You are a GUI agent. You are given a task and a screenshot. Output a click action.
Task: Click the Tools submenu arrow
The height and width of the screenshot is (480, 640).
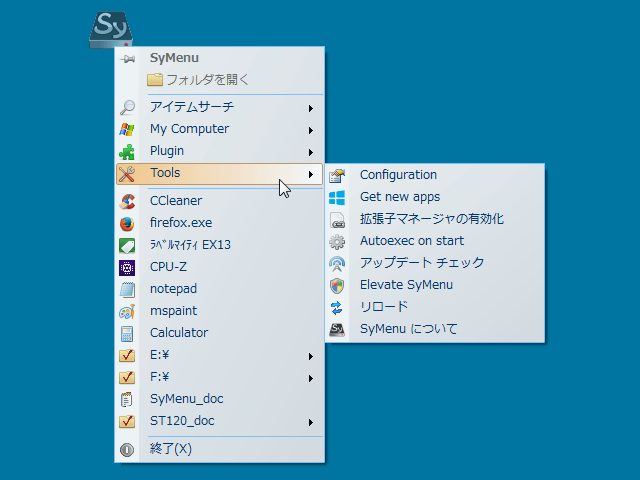click(x=311, y=175)
